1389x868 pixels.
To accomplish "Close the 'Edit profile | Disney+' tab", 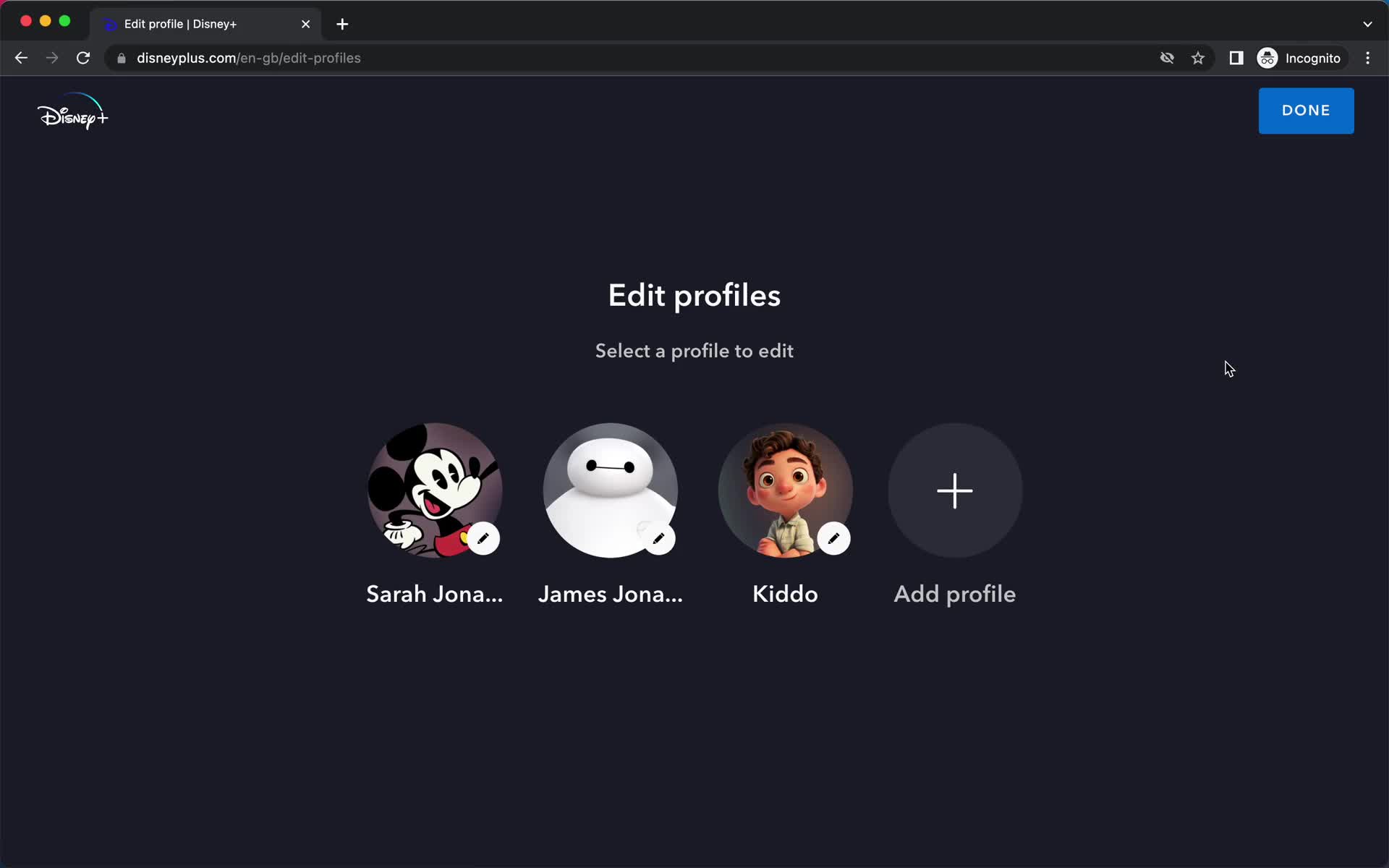I will 305,24.
